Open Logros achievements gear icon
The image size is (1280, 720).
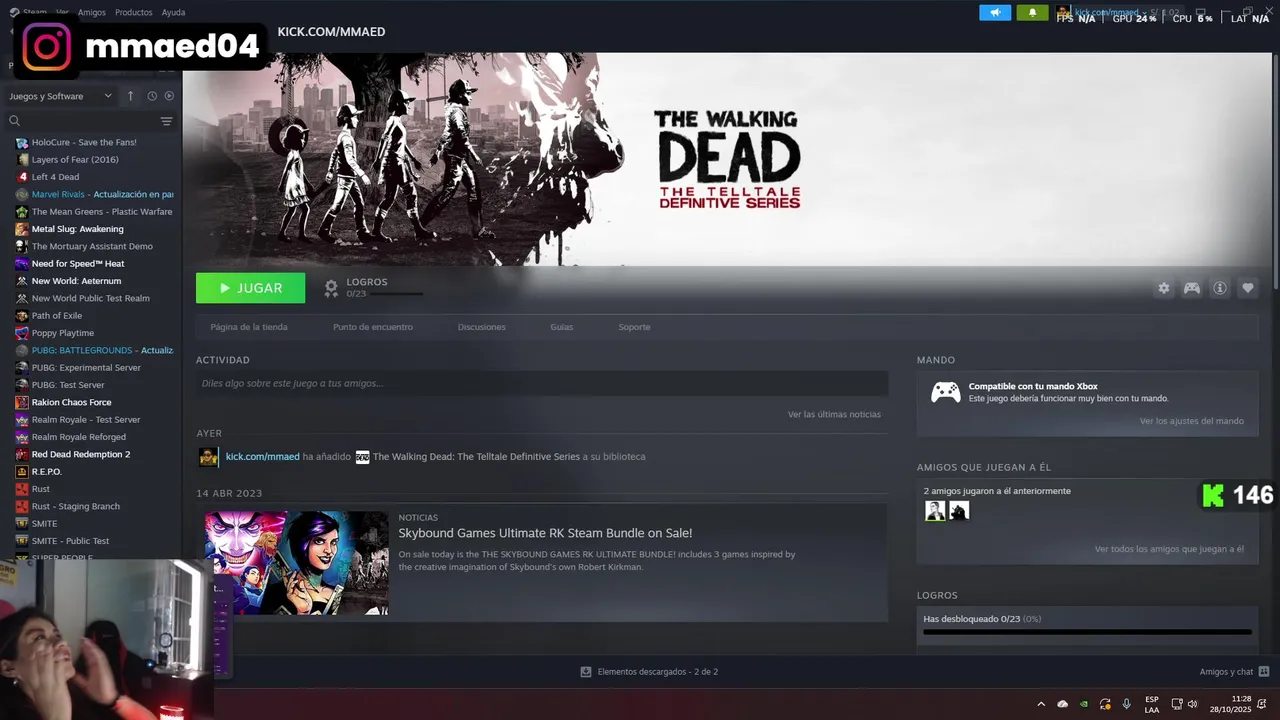point(331,288)
